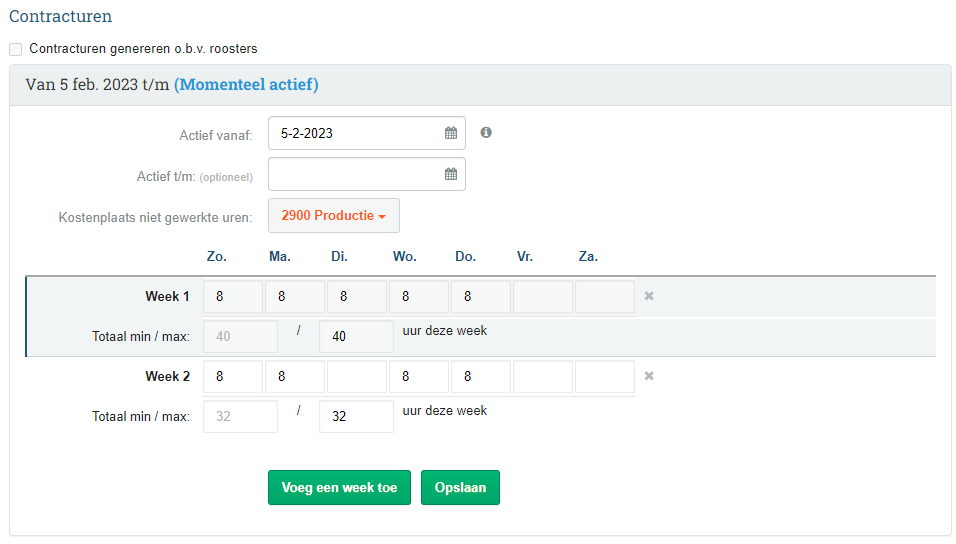Viewport: 956px width, 544px height.
Task: Select the empty Actief t/m date field
Action: [x=355, y=174]
